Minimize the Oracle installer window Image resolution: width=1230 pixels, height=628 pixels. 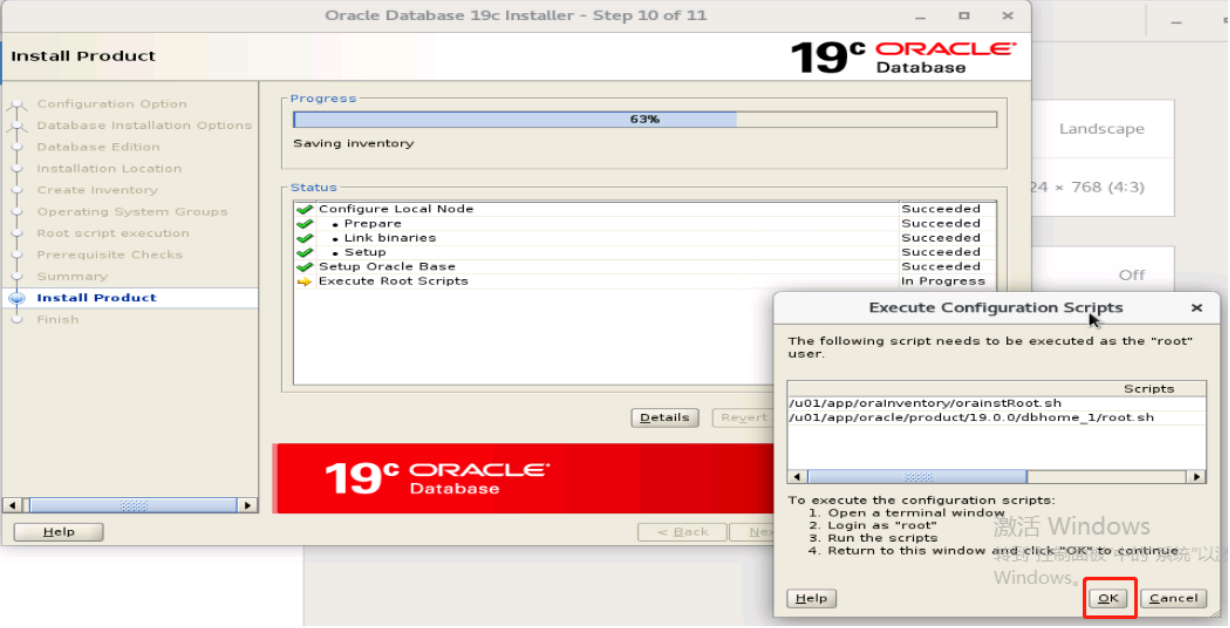coord(921,16)
